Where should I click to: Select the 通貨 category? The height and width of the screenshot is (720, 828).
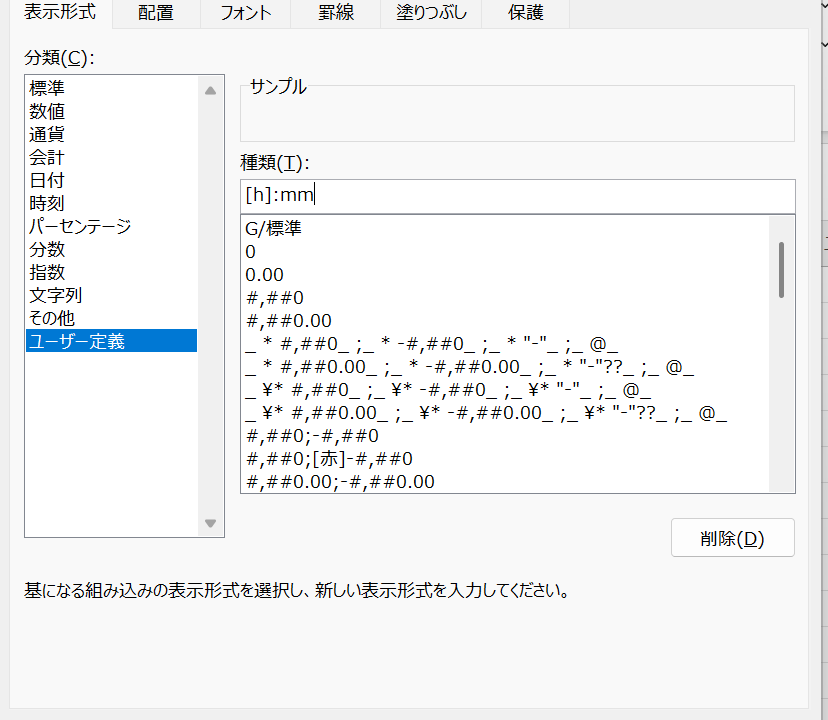pyautogui.click(x=47, y=134)
